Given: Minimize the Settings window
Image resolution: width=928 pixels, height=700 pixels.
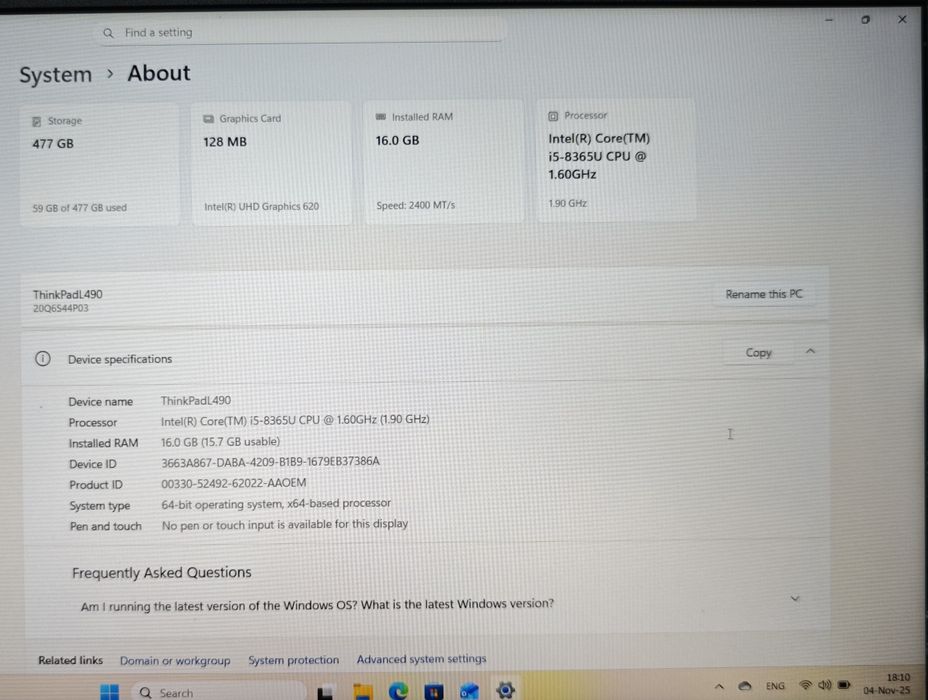Looking at the screenshot, I should point(829,20).
